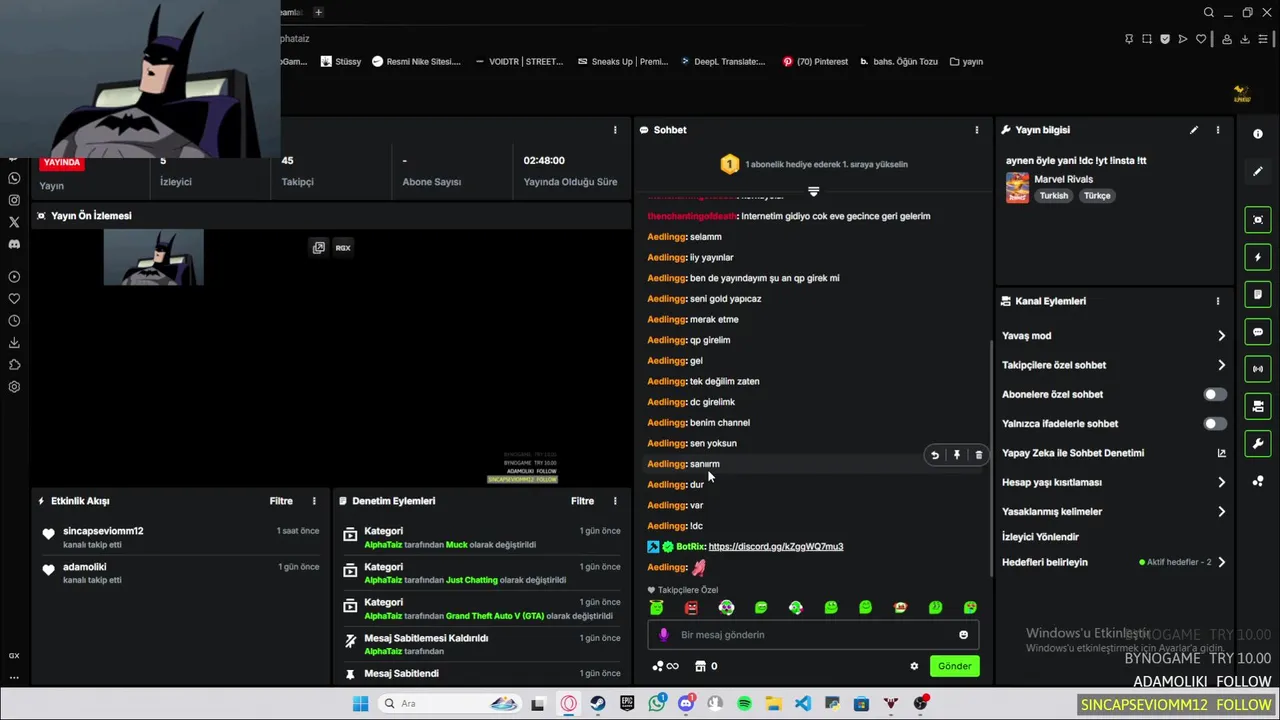Click the Windows Start button
This screenshot has width=1280, height=720.
point(360,704)
